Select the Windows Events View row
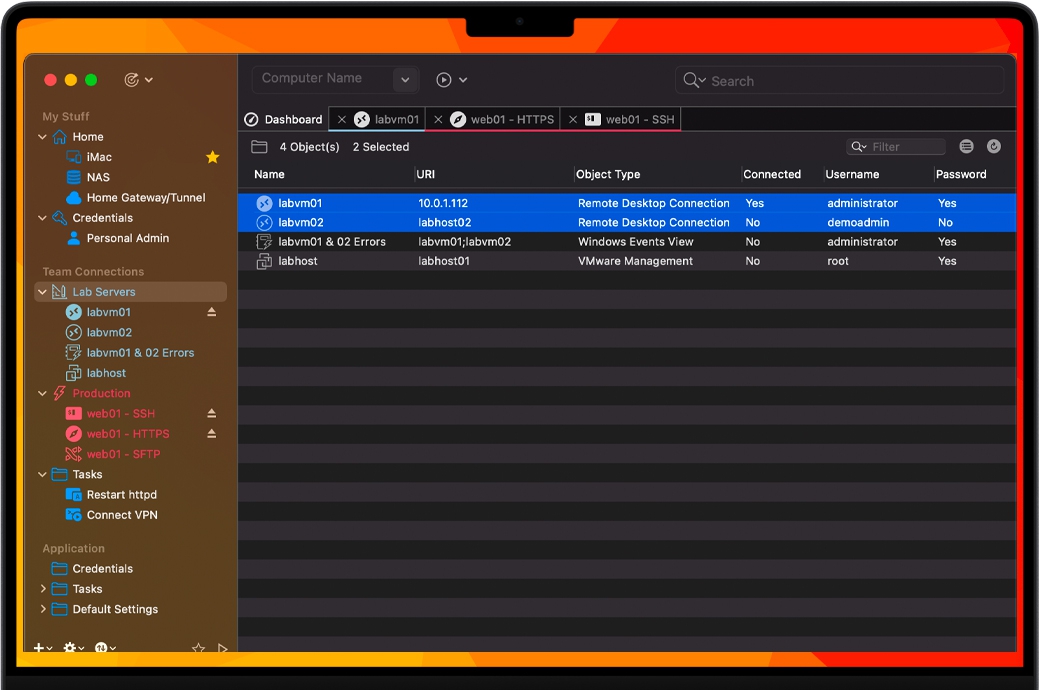The image size is (1040, 690). [x=627, y=242]
